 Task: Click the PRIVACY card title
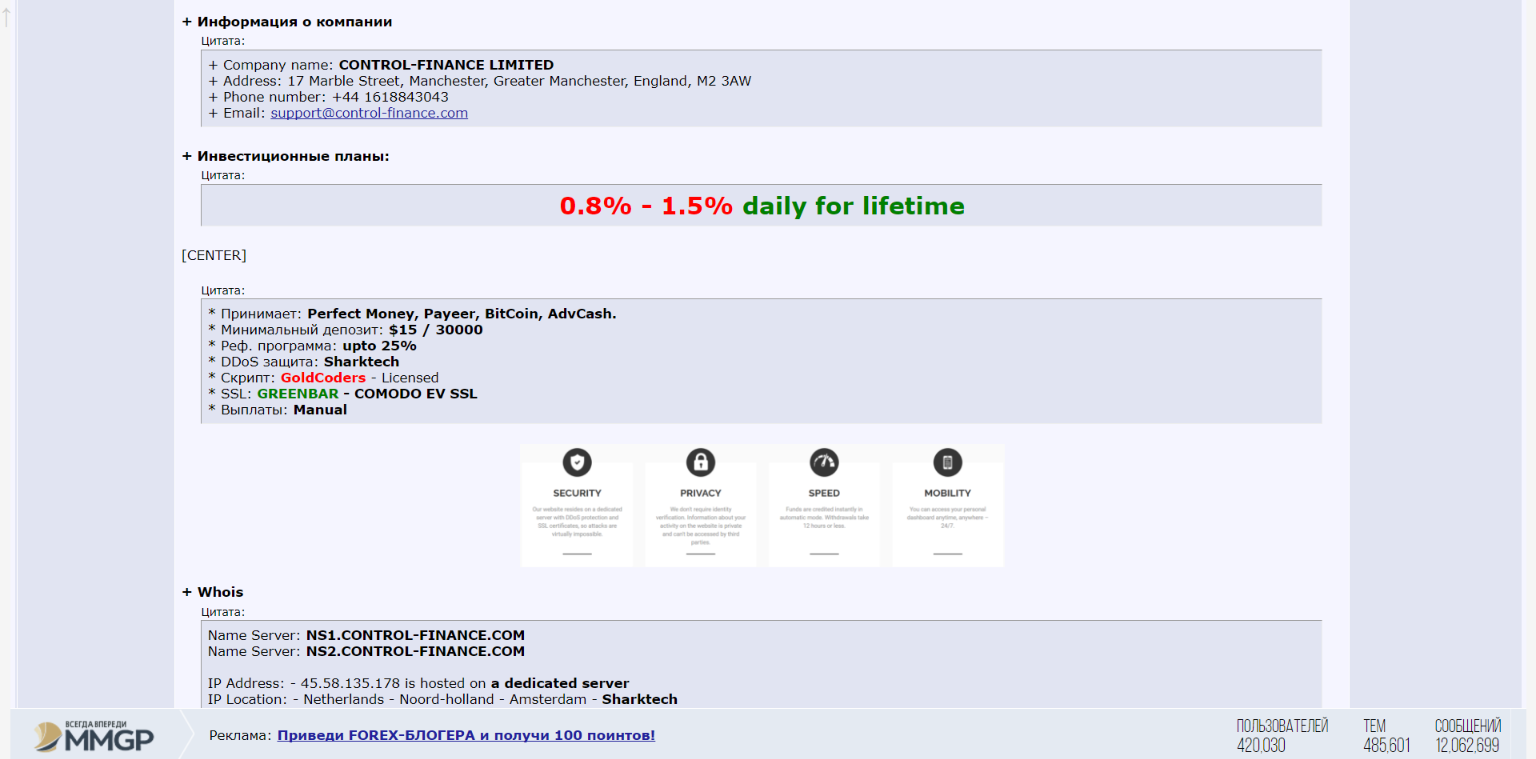click(701, 493)
